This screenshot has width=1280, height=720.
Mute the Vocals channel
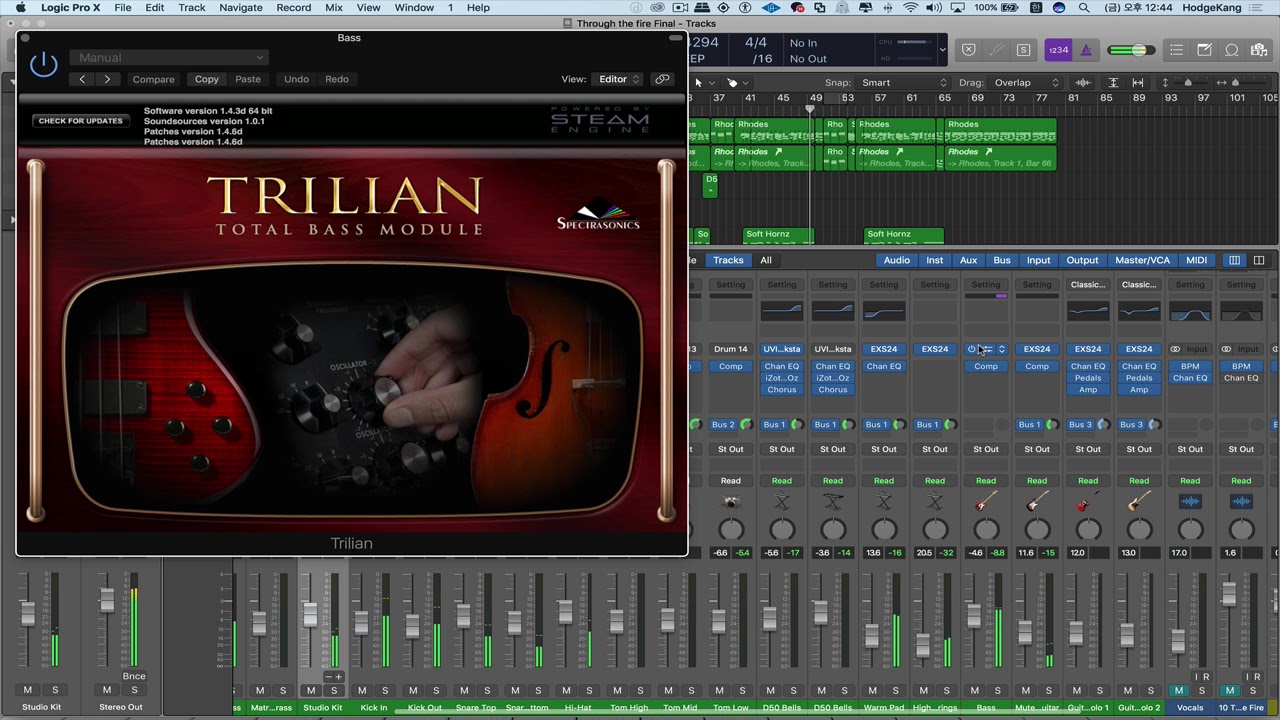1179,690
